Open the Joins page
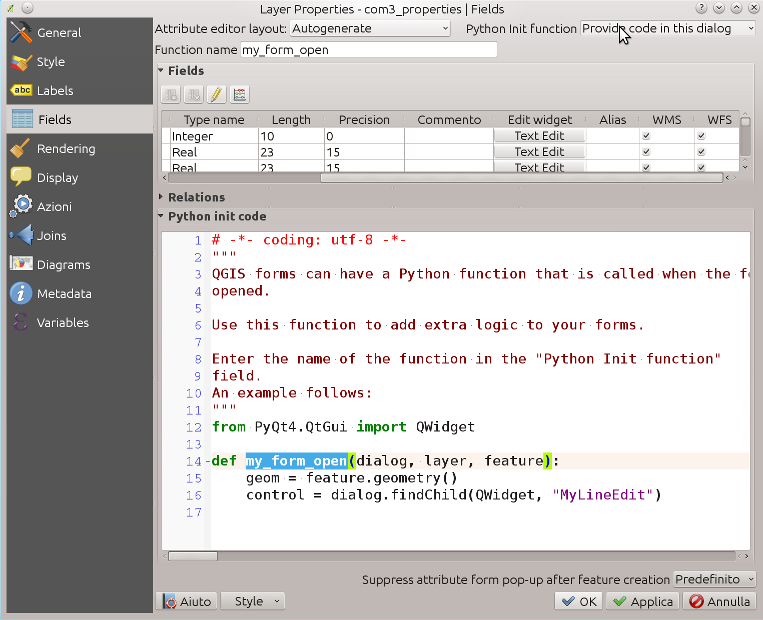The image size is (763, 620). coord(79,236)
